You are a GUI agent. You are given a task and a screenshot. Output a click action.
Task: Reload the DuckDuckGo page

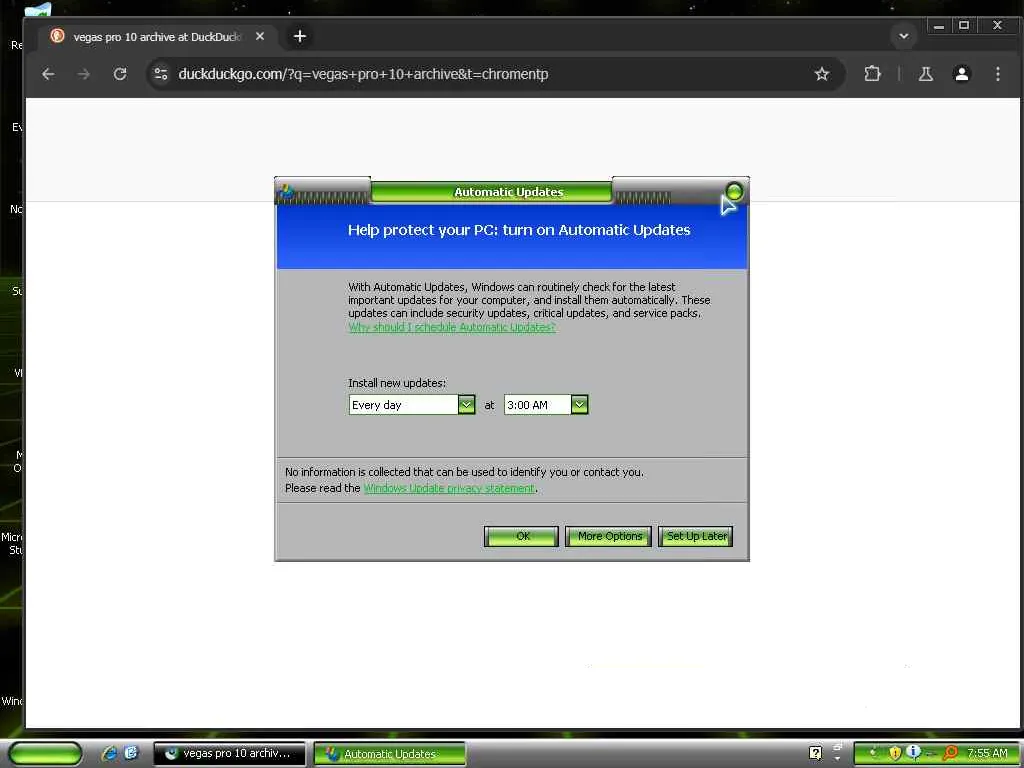[x=120, y=74]
